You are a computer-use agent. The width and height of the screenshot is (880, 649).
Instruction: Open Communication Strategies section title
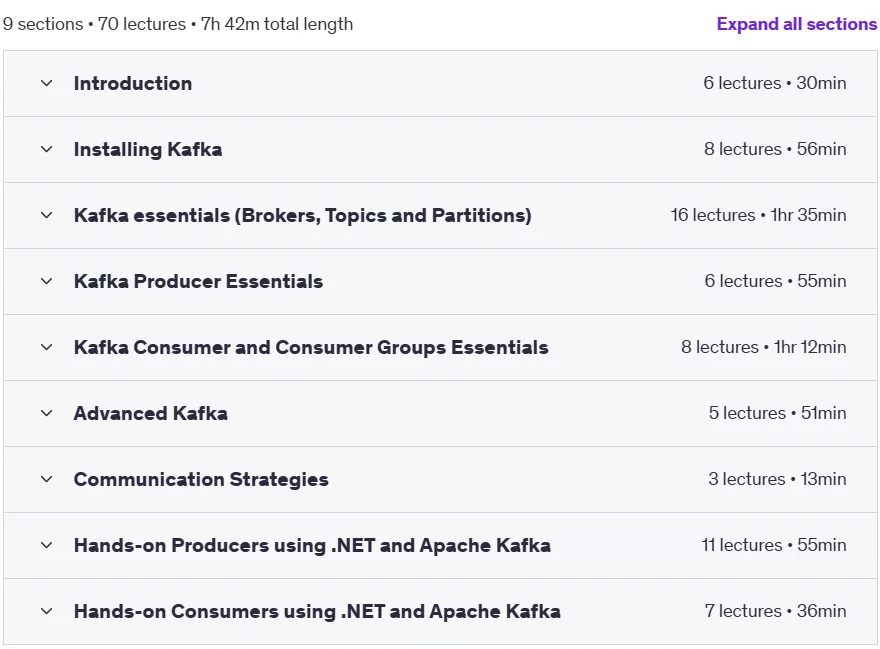tap(201, 479)
